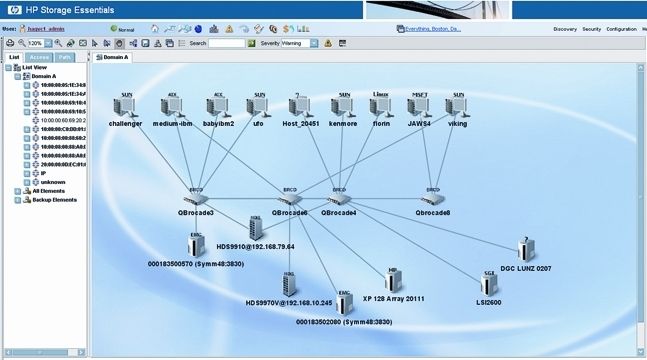Viewport: 647px width, 360px height.
Task: Select the HDS9970V@192.168.10.245 storage icon
Action: pyautogui.click(x=289, y=284)
